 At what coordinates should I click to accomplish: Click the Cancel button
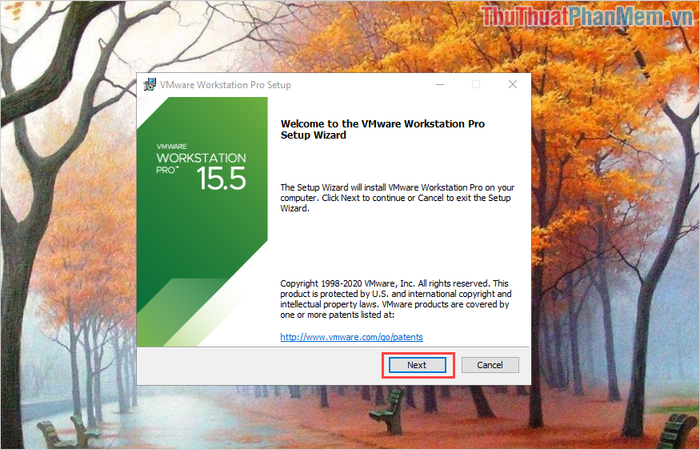pos(490,365)
